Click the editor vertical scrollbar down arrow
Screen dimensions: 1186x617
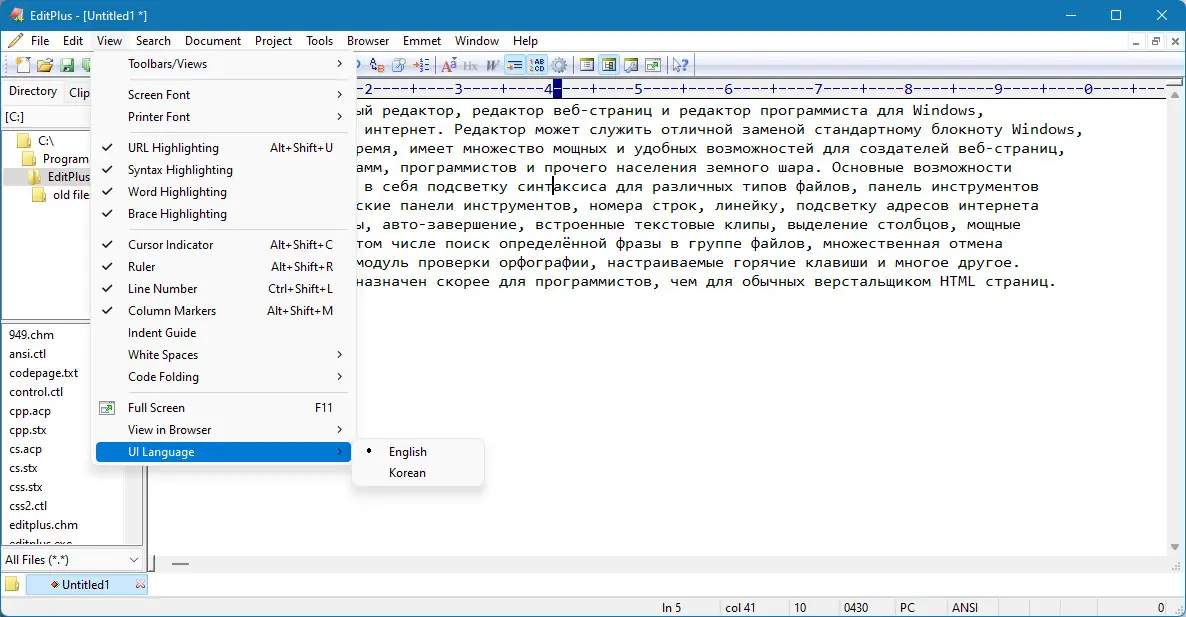1175,547
